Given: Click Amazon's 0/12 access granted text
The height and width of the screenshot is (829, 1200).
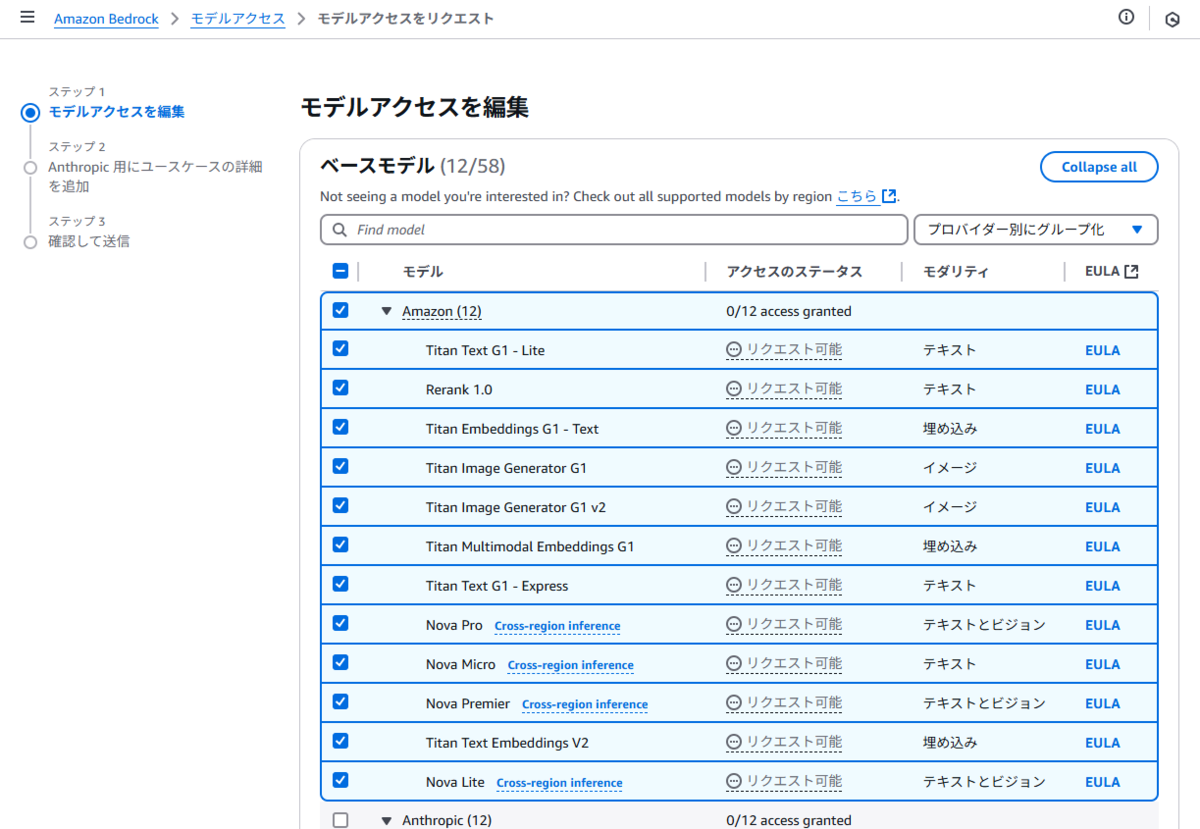Looking at the screenshot, I should 789,311.
